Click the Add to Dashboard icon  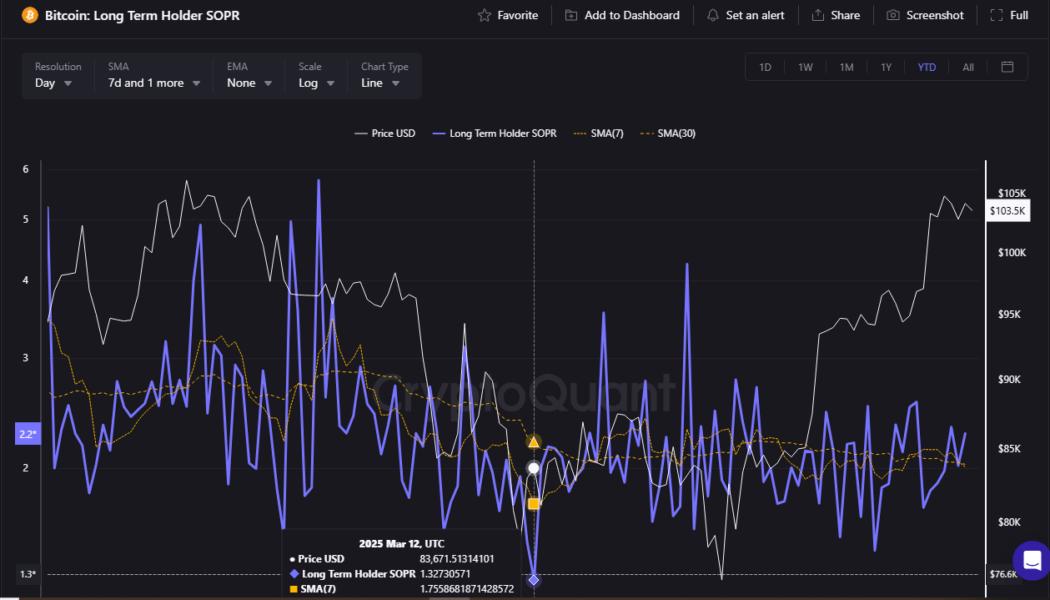pos(570,15)
